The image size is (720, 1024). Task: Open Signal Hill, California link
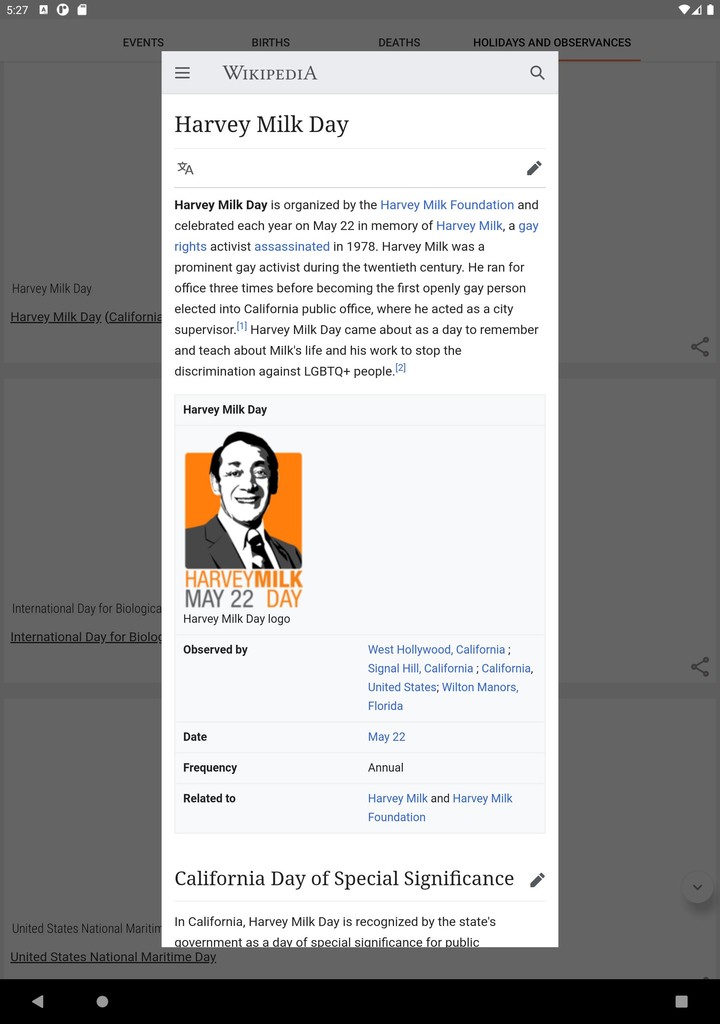coord(420,669)
